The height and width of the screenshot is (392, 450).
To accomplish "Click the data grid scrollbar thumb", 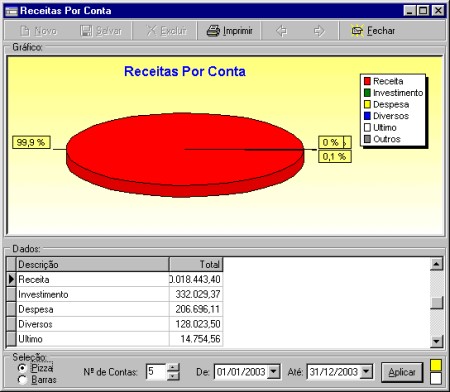I will coord(436,303).
